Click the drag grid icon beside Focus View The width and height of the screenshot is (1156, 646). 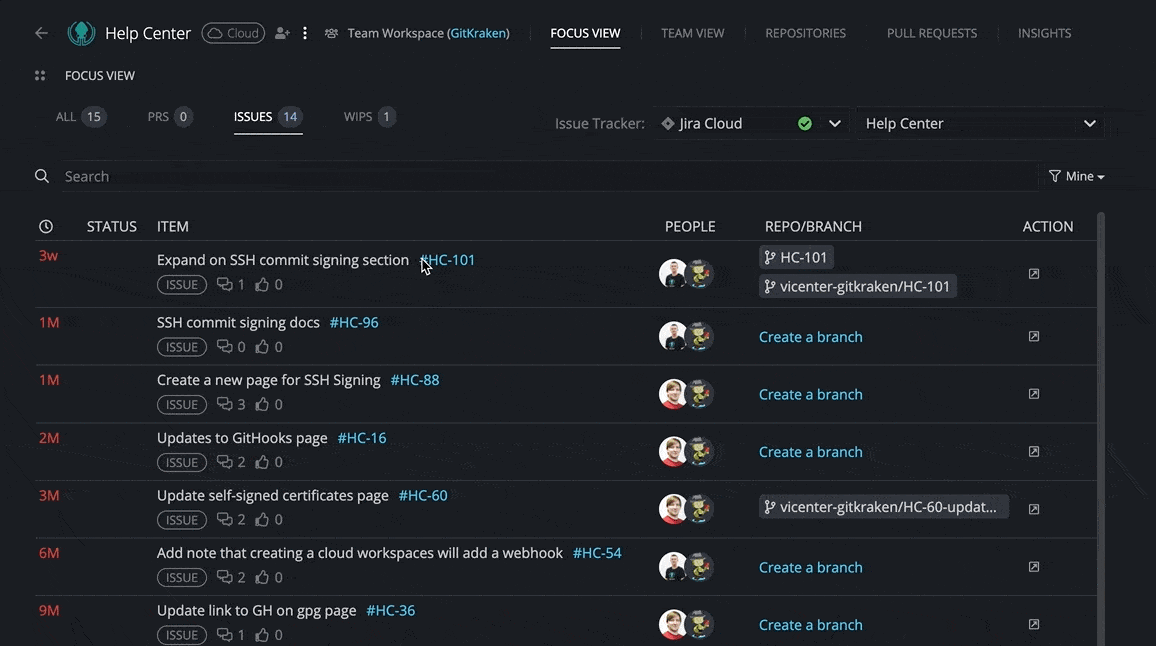[x=40, y=76]
